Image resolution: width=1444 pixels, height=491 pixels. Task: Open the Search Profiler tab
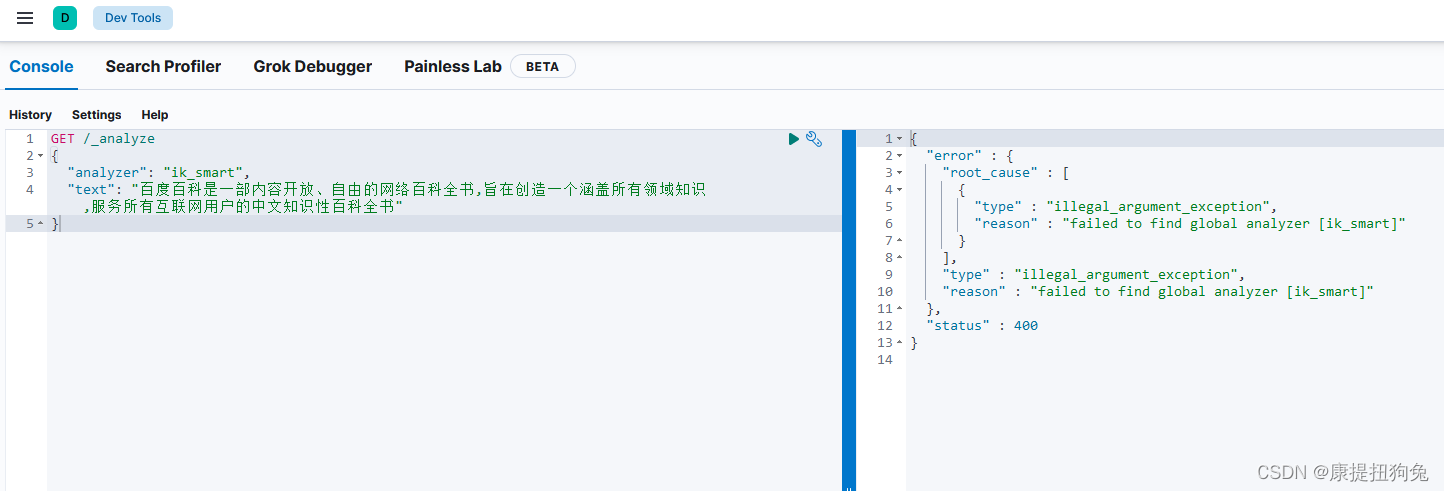coord(163,67)
